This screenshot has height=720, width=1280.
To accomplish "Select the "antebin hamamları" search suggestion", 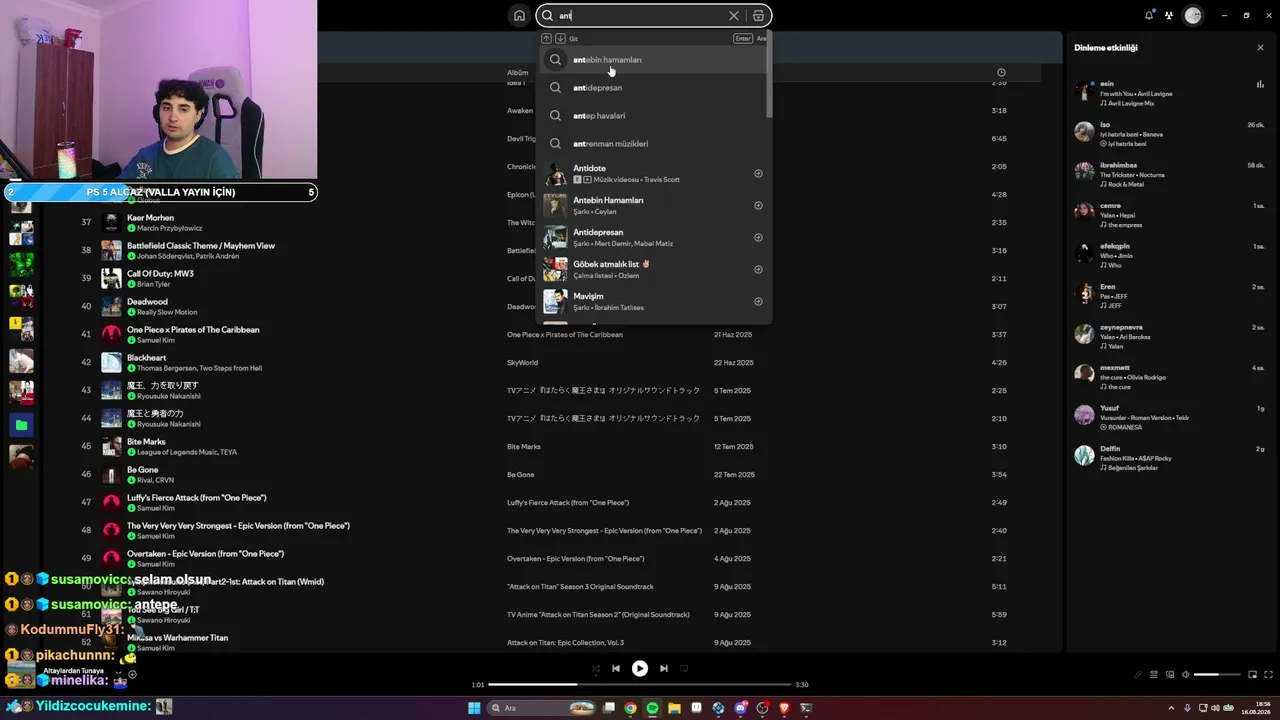I will point(654,60).
